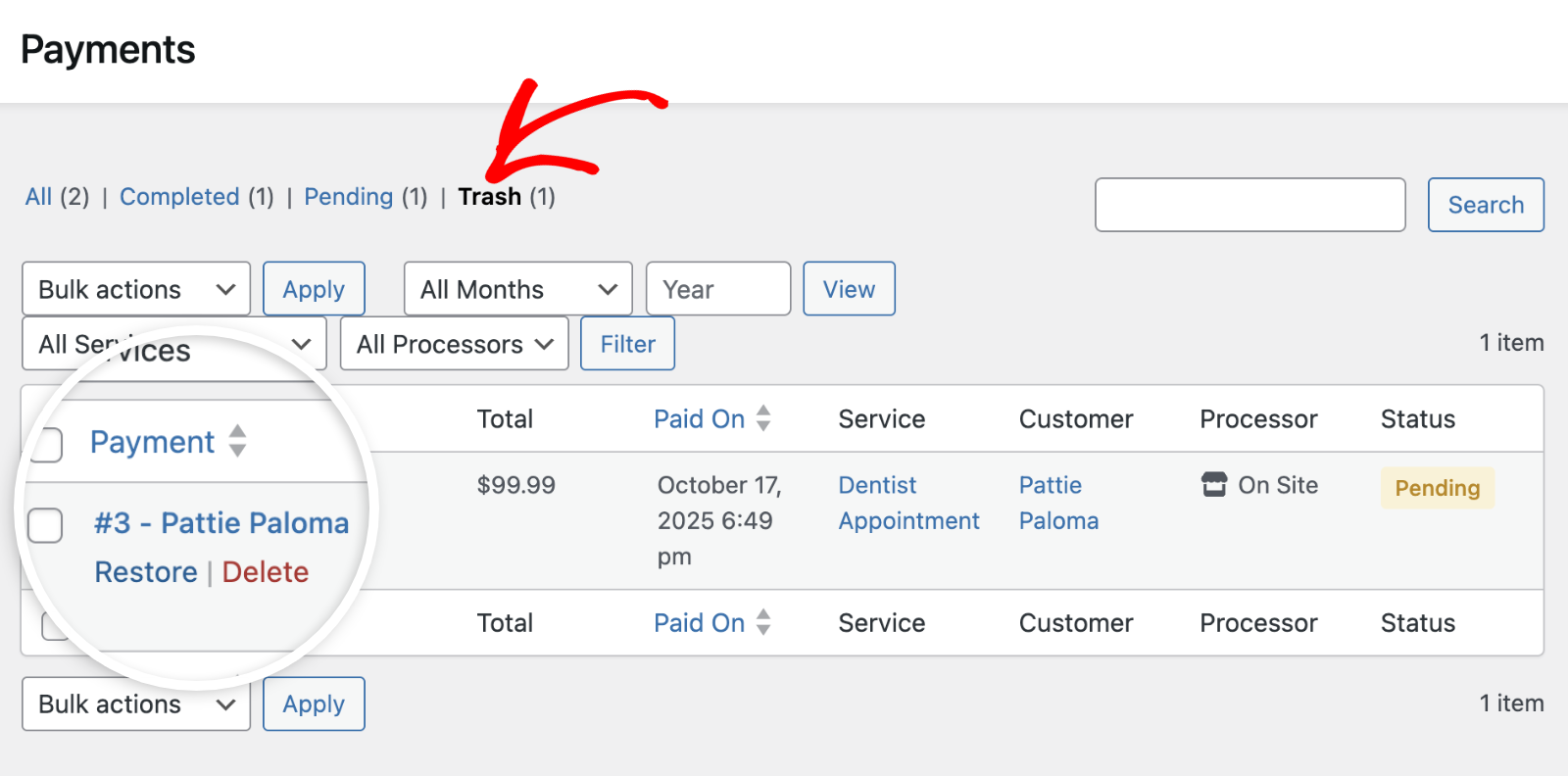
Task: Permanently delete payment #3
Action: point(266,572)
